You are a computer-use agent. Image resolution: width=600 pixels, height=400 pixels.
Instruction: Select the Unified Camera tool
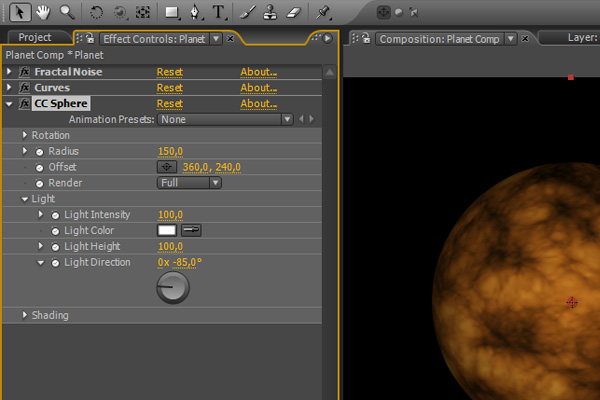pyautogui.click(x=119, y=12)
